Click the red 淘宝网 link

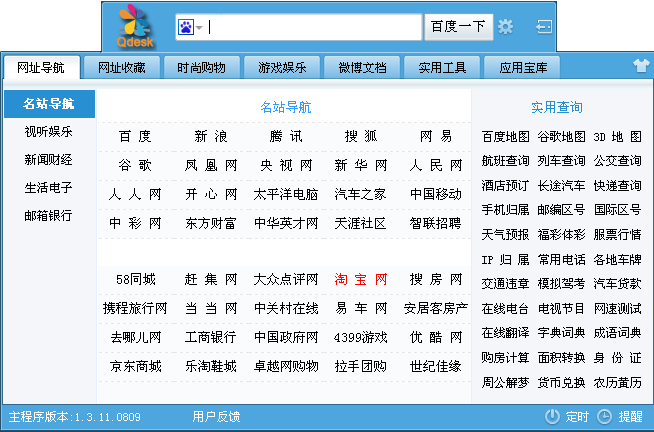click(360, 279)
